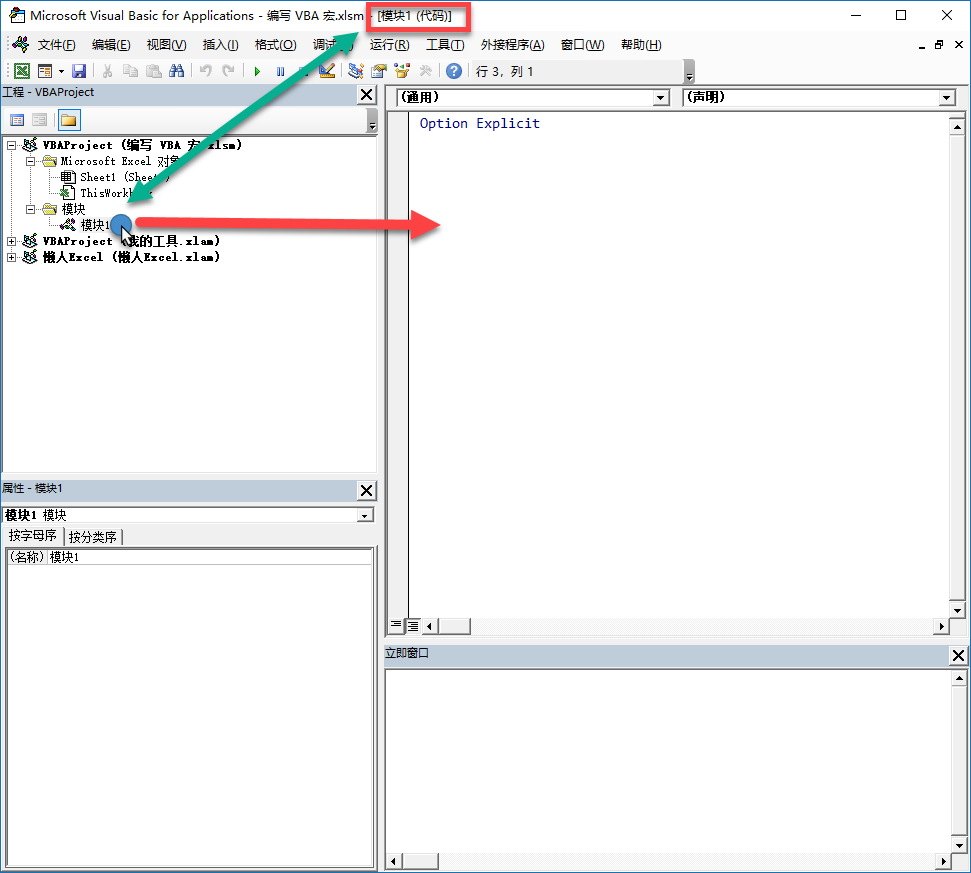Open the 工具 menu

pos(445,45)
